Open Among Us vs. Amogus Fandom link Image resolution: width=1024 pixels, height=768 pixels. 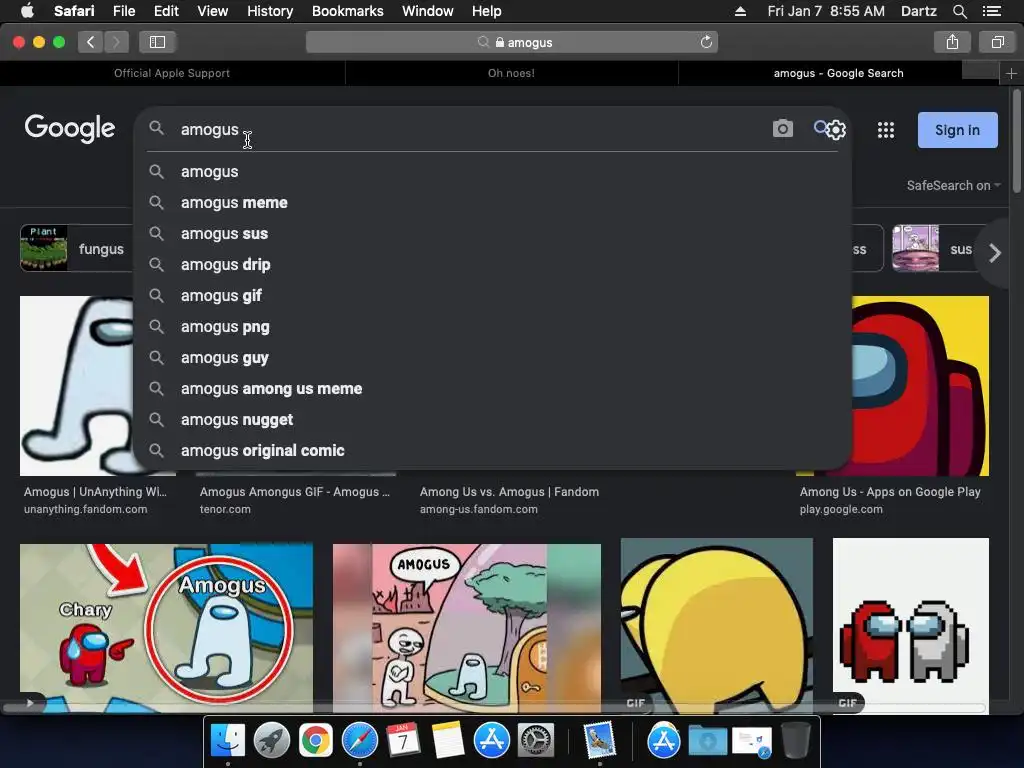coord(509,500)
